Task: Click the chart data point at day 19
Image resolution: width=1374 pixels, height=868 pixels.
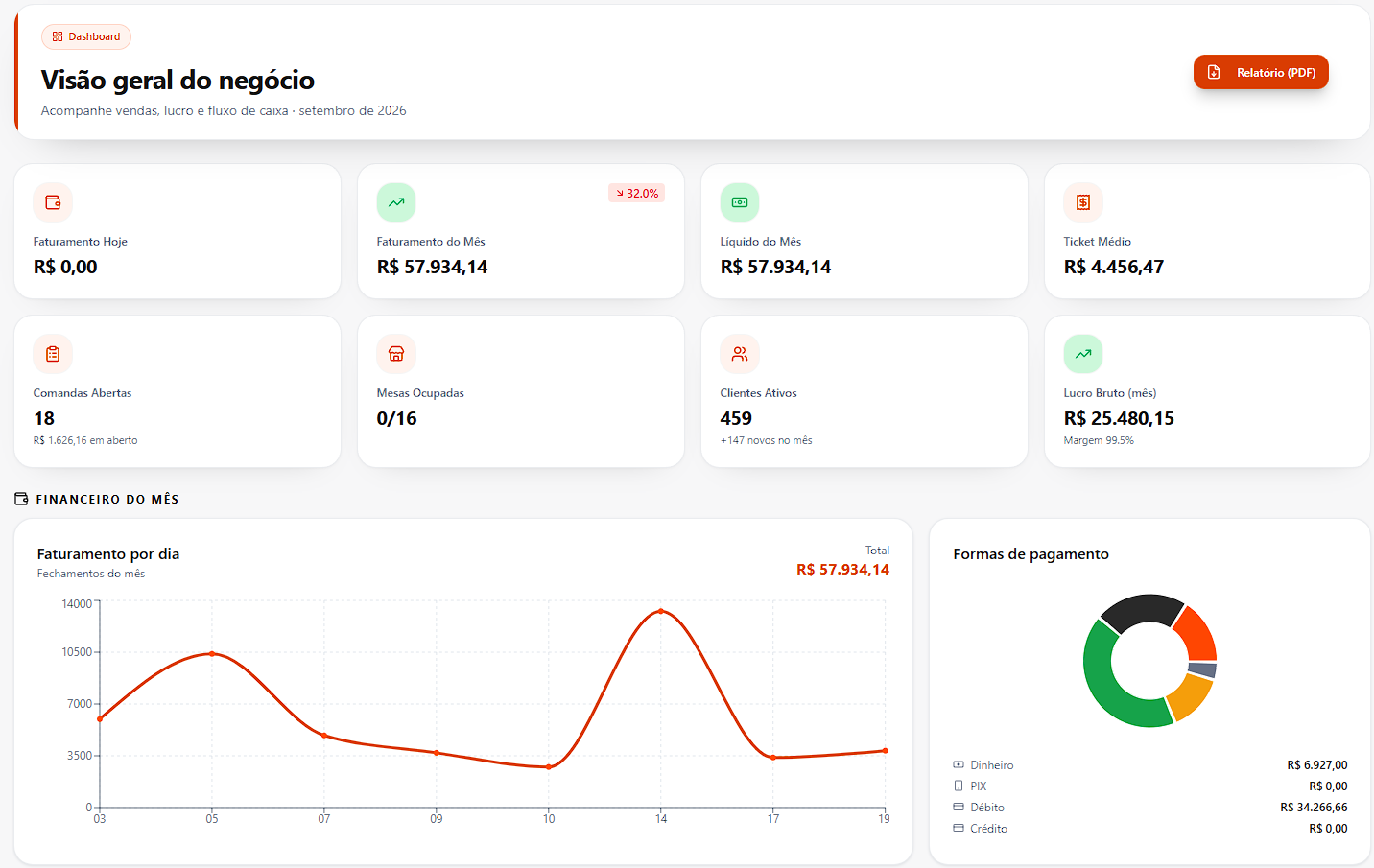Action: [885, 751]
